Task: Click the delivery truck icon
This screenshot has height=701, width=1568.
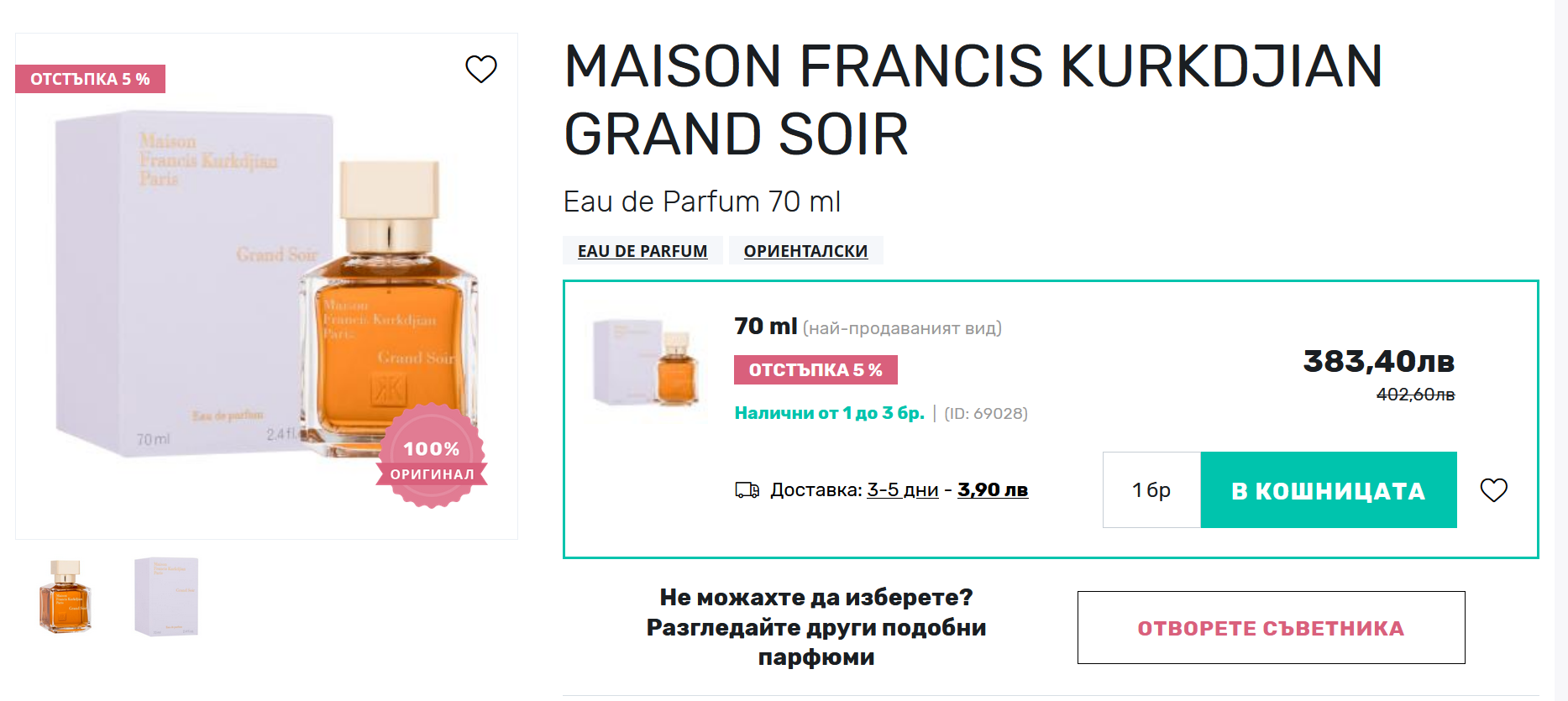Action: coord(747,490)
